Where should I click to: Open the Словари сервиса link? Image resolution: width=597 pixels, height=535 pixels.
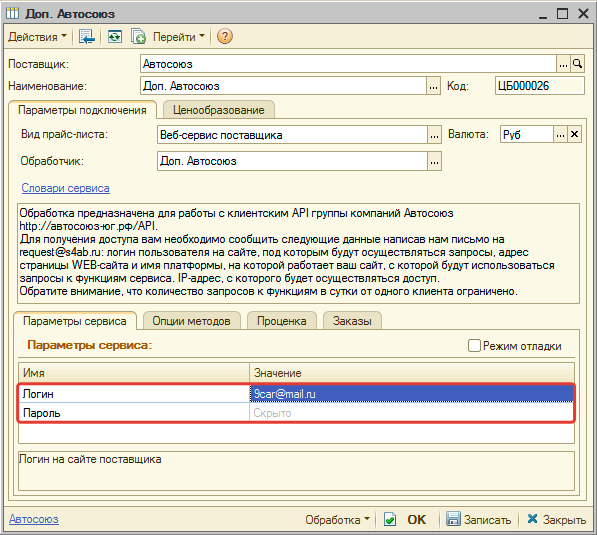pos(65,188)
